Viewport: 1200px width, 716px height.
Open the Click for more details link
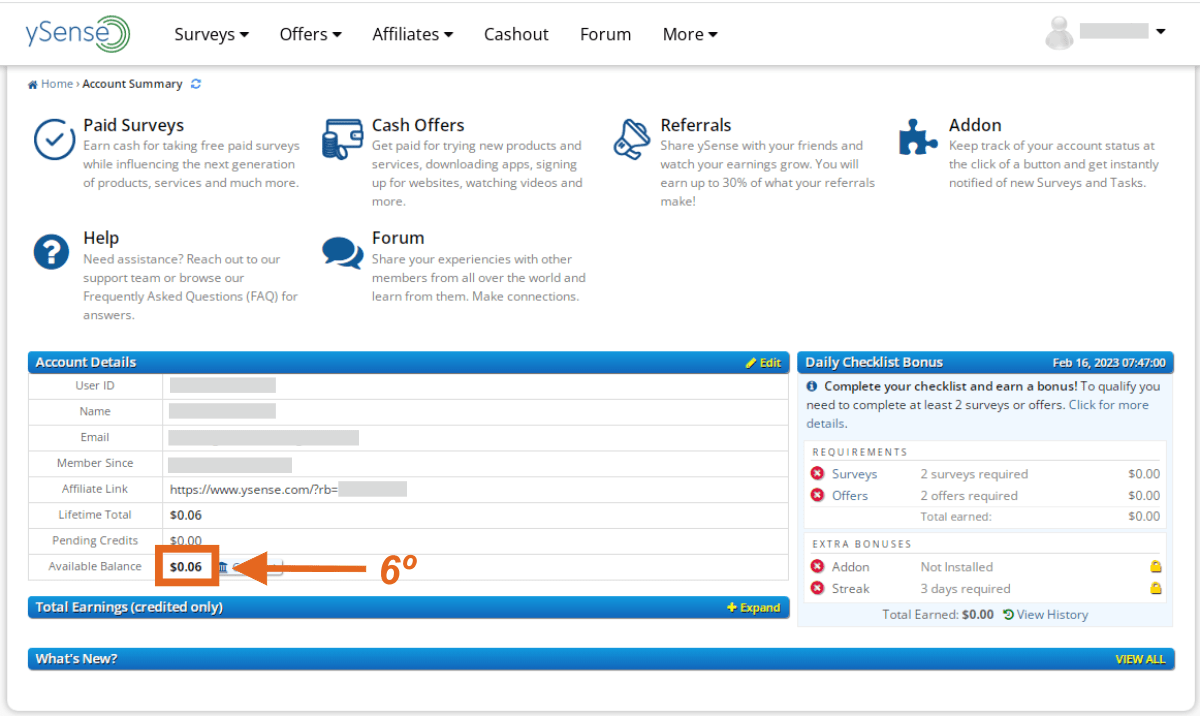coord(978,414)
